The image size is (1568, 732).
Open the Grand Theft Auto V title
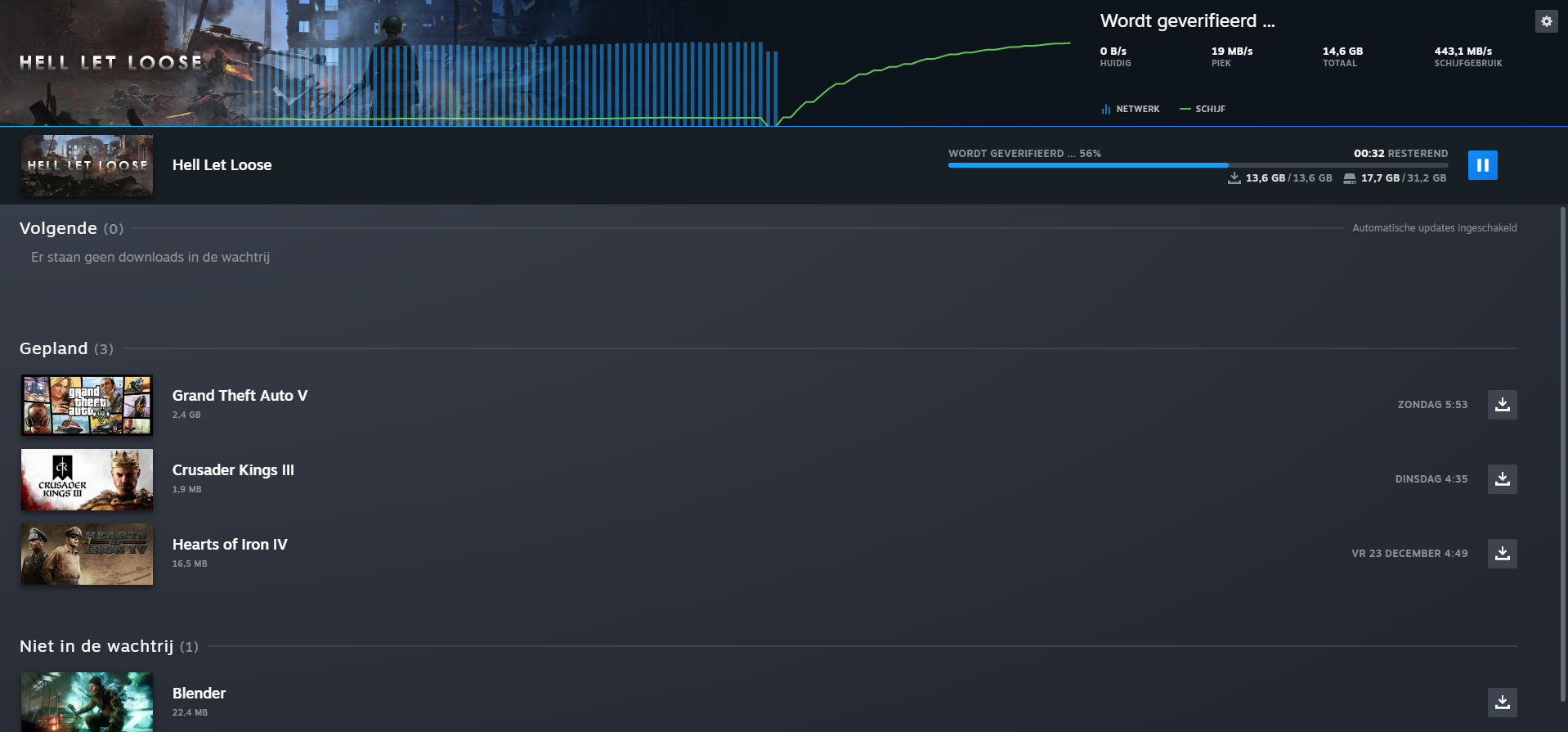(x=240, y=396)
